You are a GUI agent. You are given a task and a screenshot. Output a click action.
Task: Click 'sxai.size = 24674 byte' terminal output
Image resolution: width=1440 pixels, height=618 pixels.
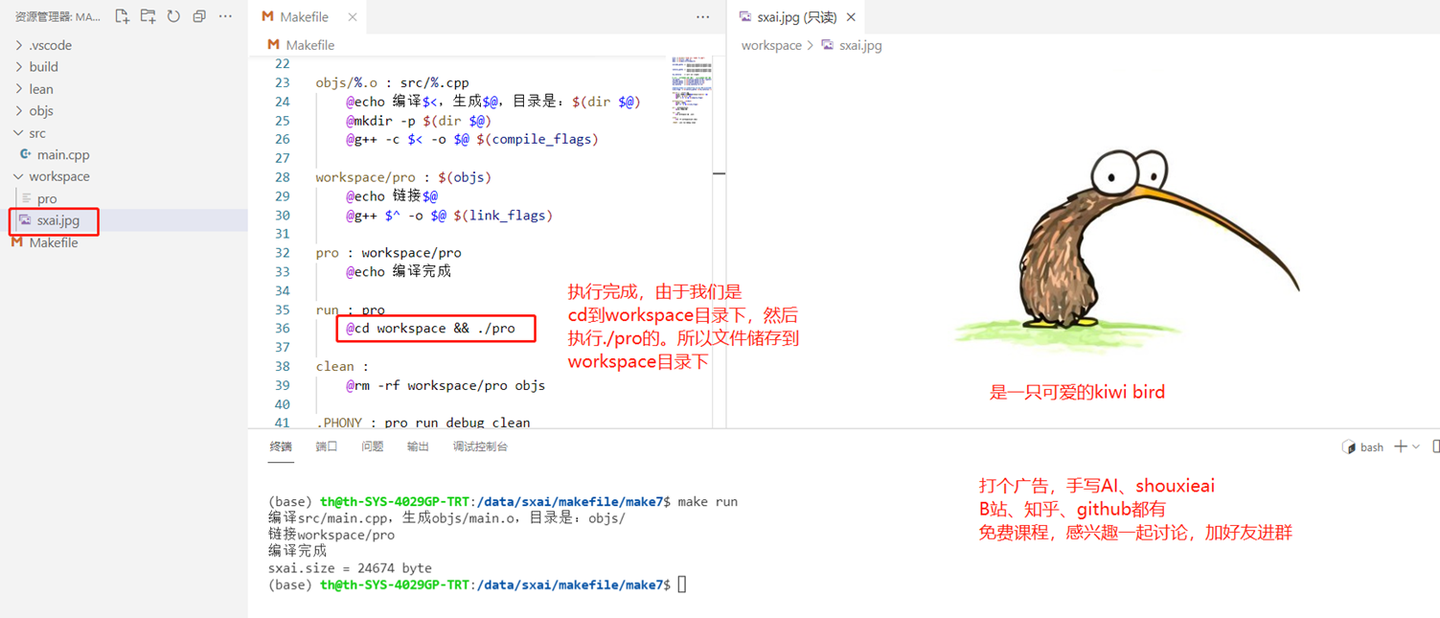click(350, 568)
